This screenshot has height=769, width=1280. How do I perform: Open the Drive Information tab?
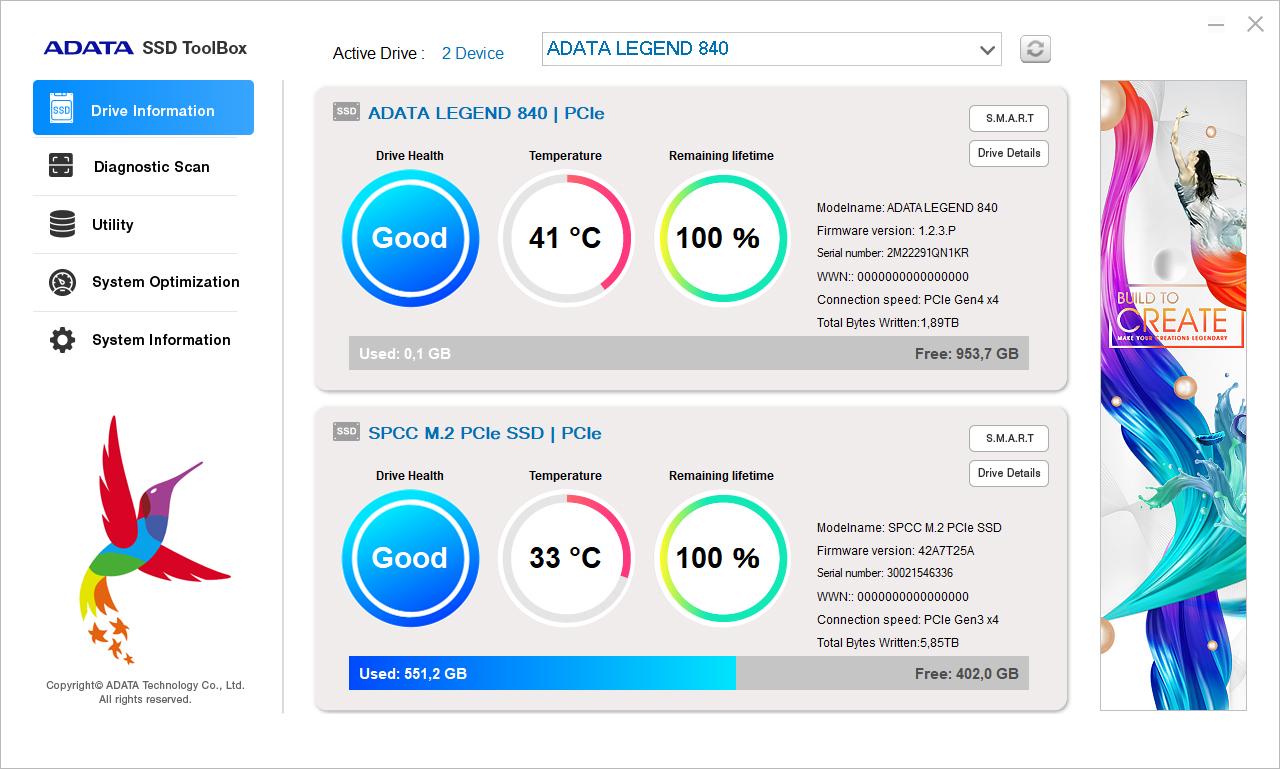(x=143, y=108)
